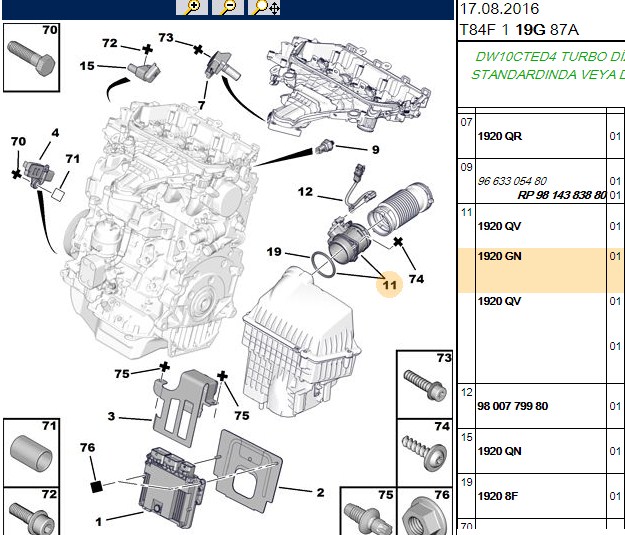The image size is (625, 535).
Task: Click the screw 72 thumbnail inset
Action: [31, 511]
